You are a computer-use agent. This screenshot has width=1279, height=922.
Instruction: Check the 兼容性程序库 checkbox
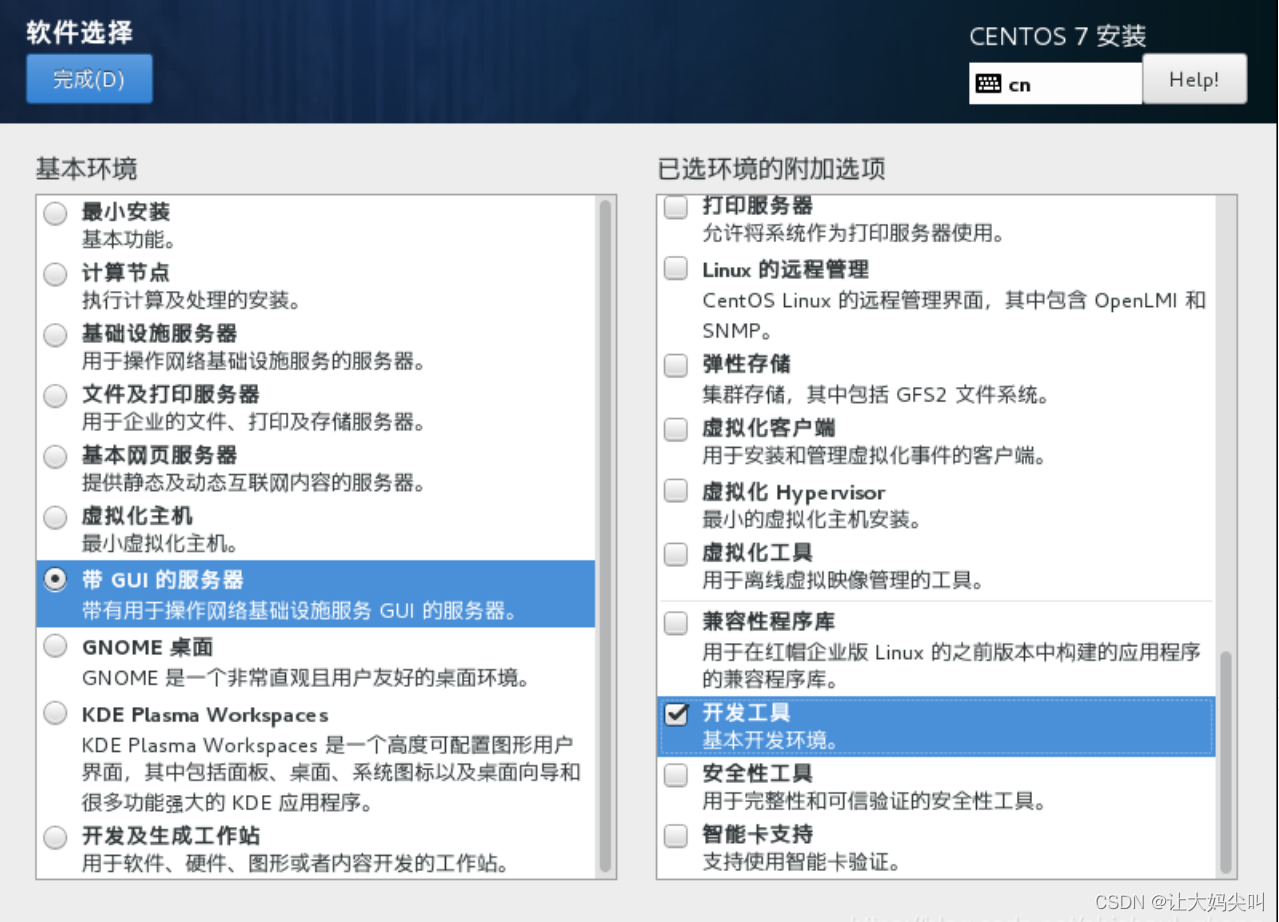coord(677,623)
